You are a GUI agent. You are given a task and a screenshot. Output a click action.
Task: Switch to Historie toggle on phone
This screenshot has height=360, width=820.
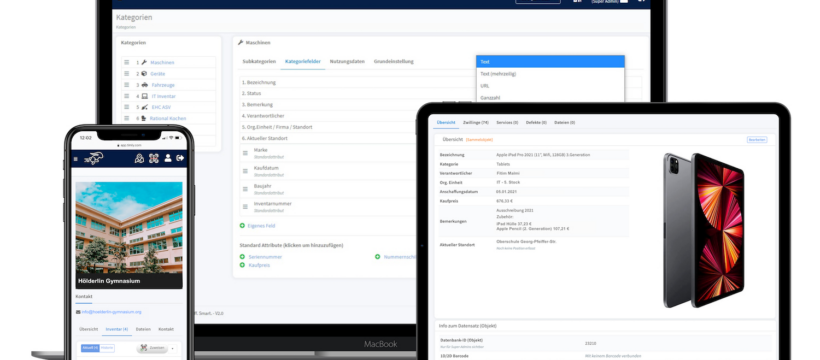pos(107,348)
